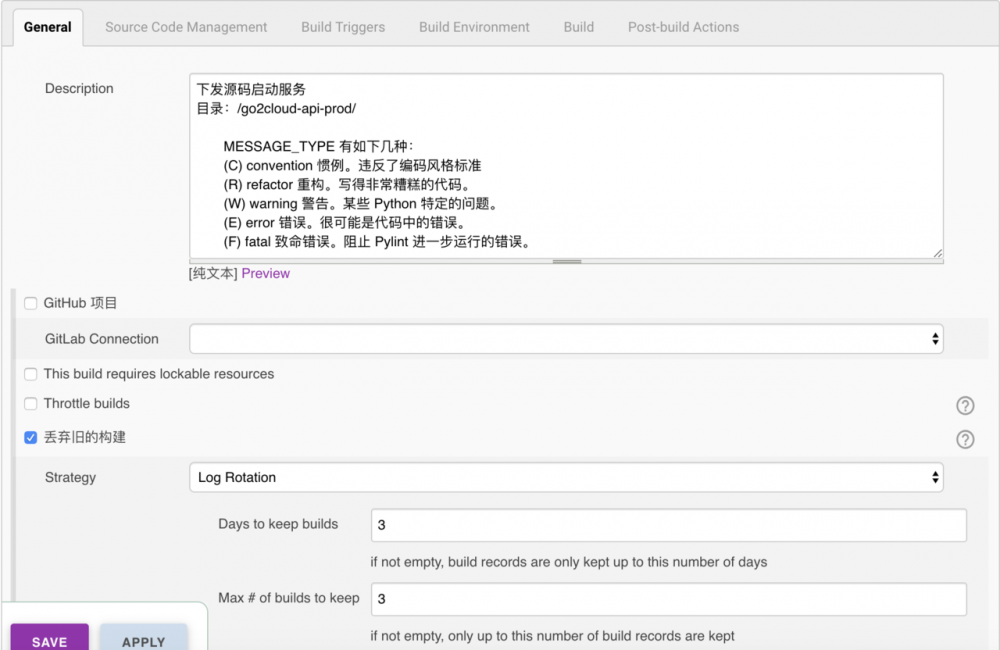
Task: Open help for 丢弃旧的构建 option
Action: (x=965, y=439)
